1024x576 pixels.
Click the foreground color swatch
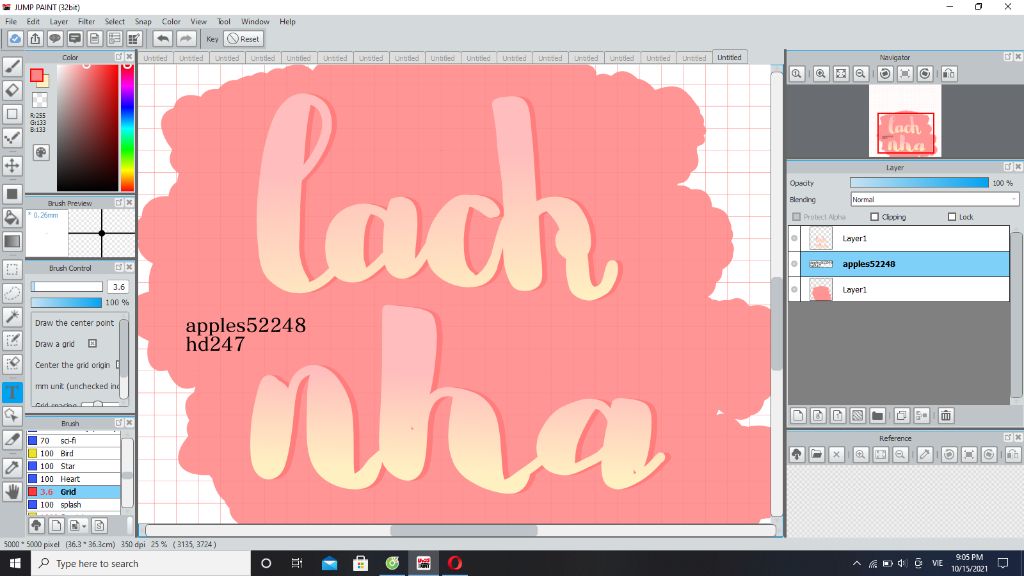(37, 75)
